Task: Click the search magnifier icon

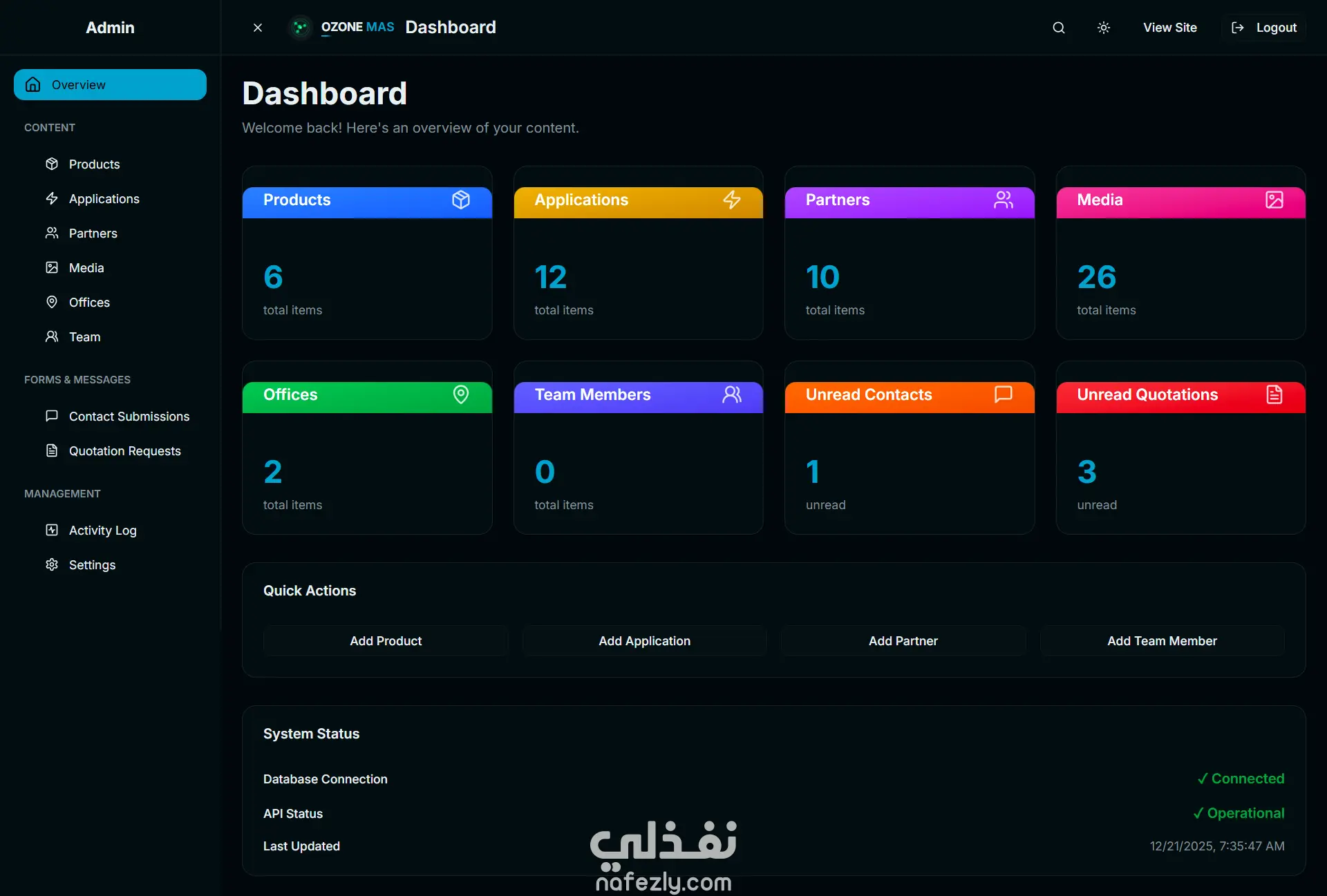Action: click(x=1058, y=28)
